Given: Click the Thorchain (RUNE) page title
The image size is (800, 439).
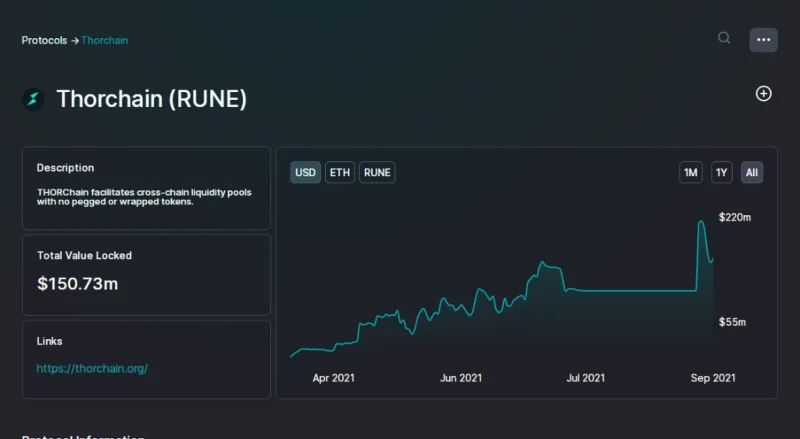Looking at the screenshot, I should click(x=152, y=99).
